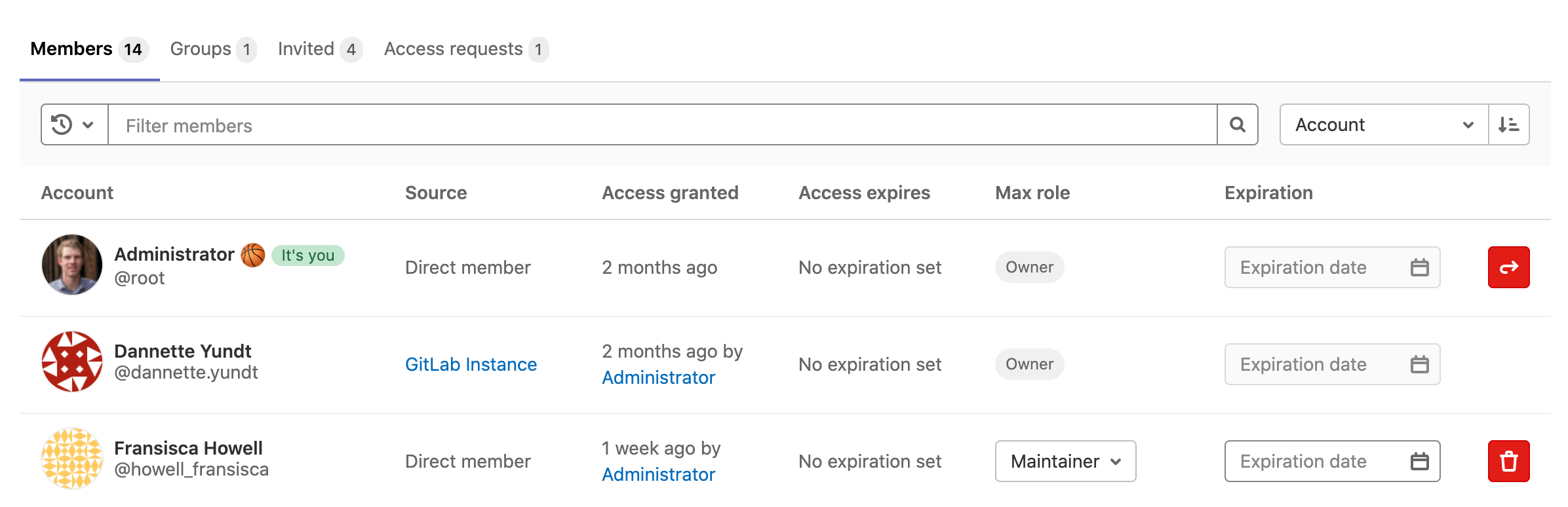This screenshot has height=507, width=1568.
Task: Open the calendar picker in Administrator's expiration field
Action: [1420, 267]
